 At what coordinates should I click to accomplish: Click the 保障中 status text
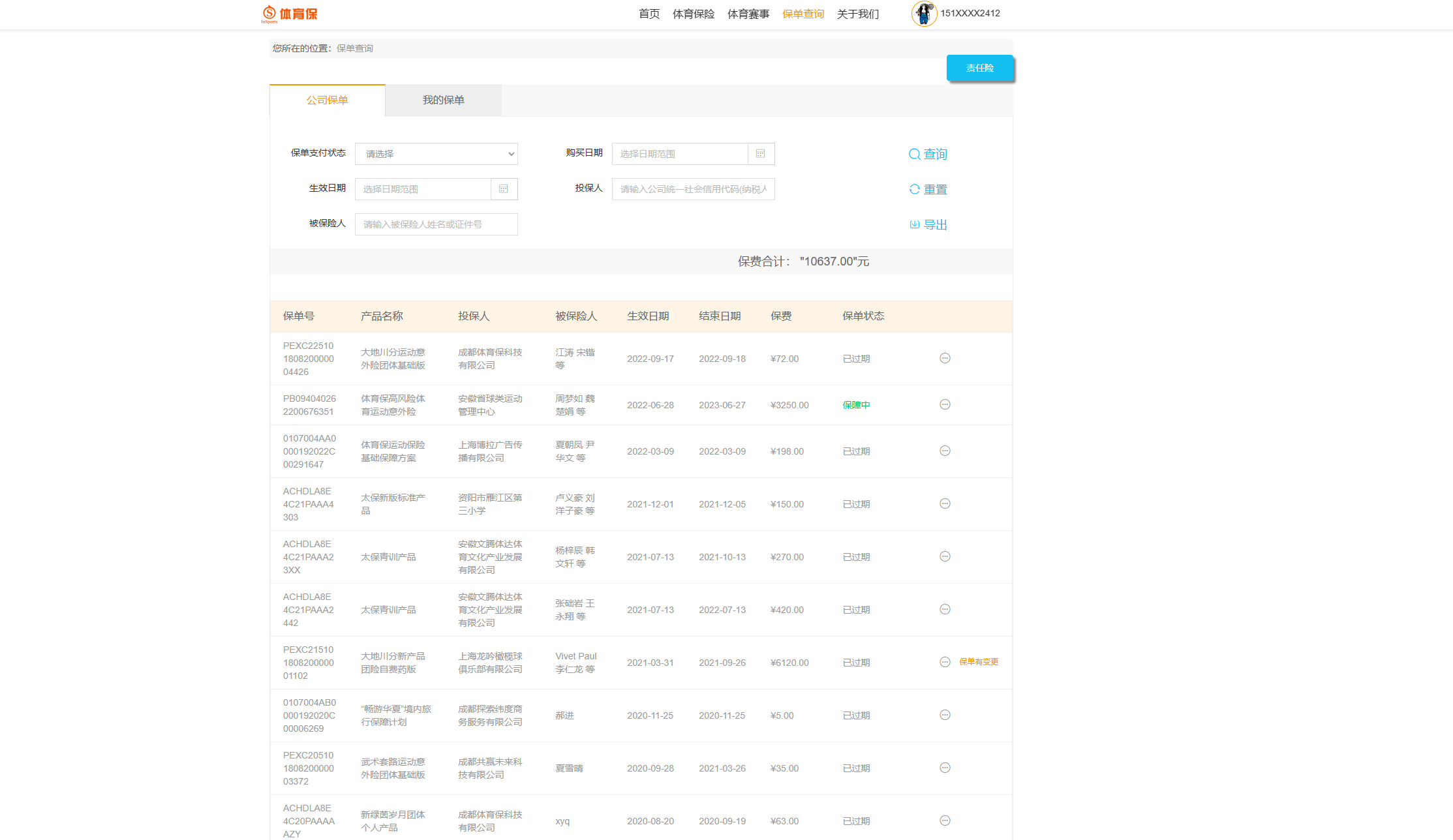[856, 405]
